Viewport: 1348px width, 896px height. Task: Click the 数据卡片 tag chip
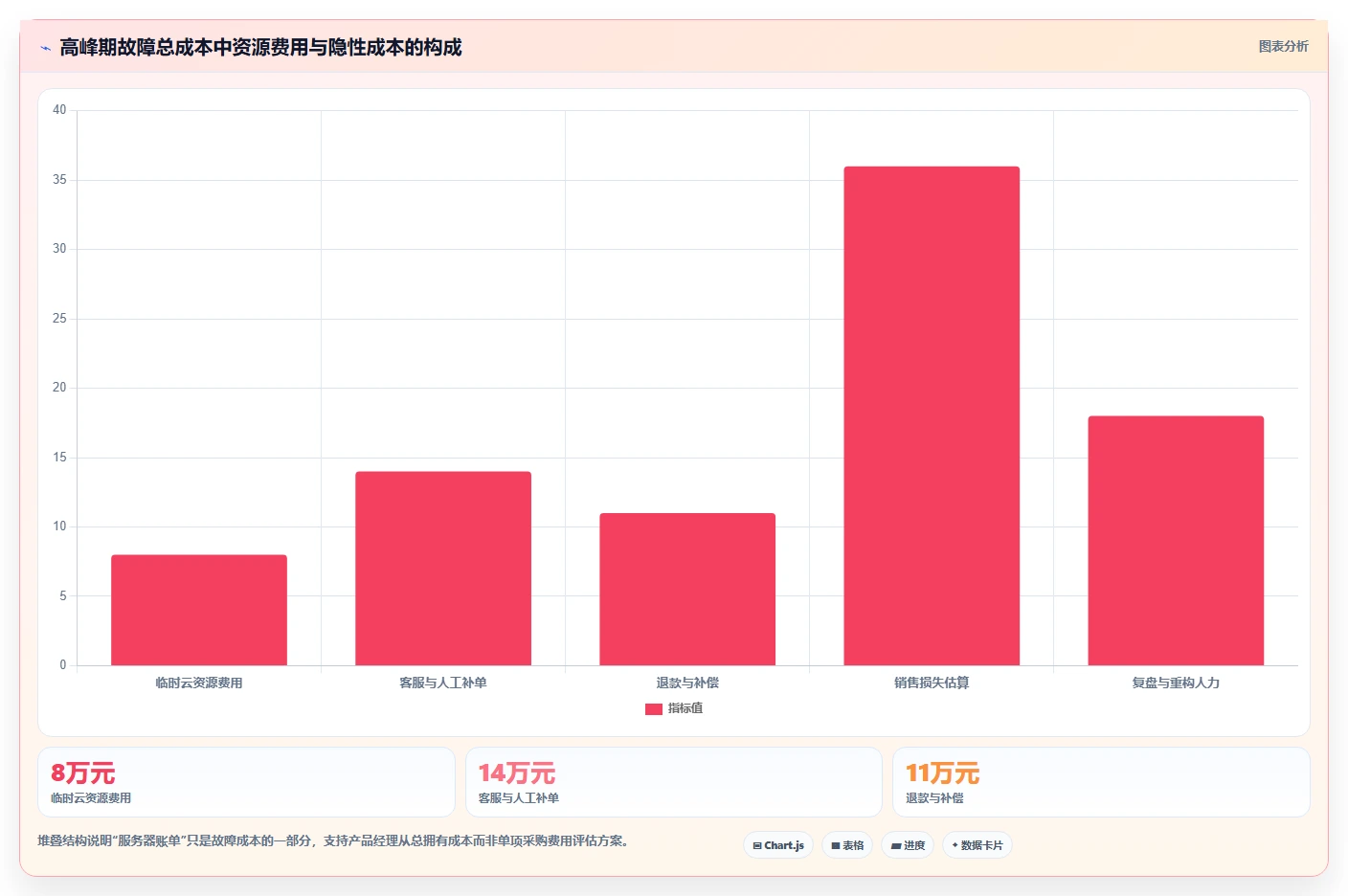[977, 845]
